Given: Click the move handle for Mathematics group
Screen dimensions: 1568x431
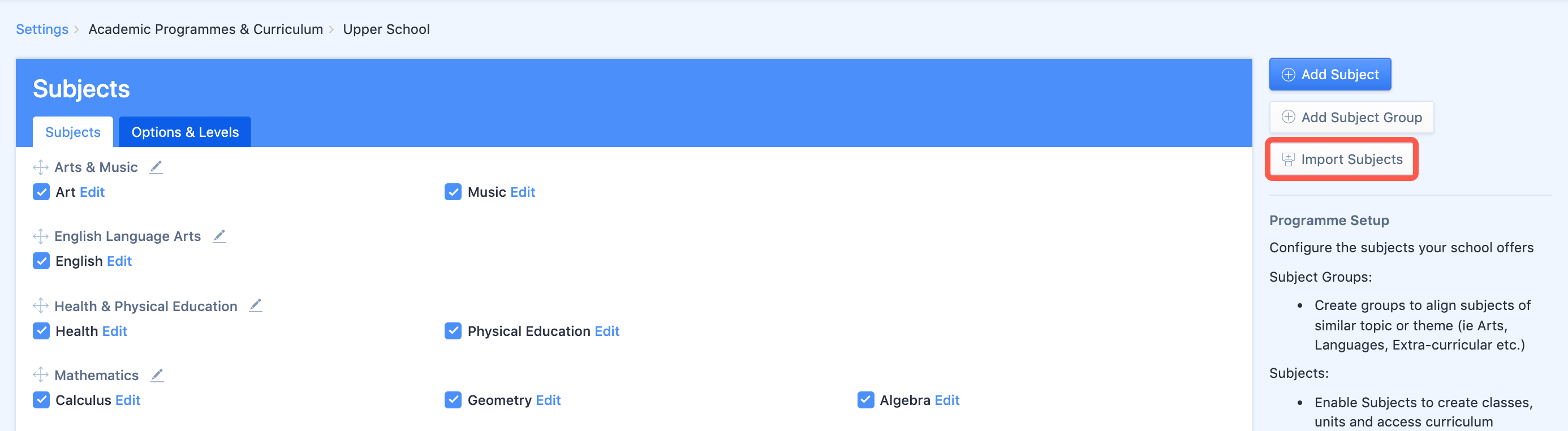Looking at the screenshot, I should [41, 375].
